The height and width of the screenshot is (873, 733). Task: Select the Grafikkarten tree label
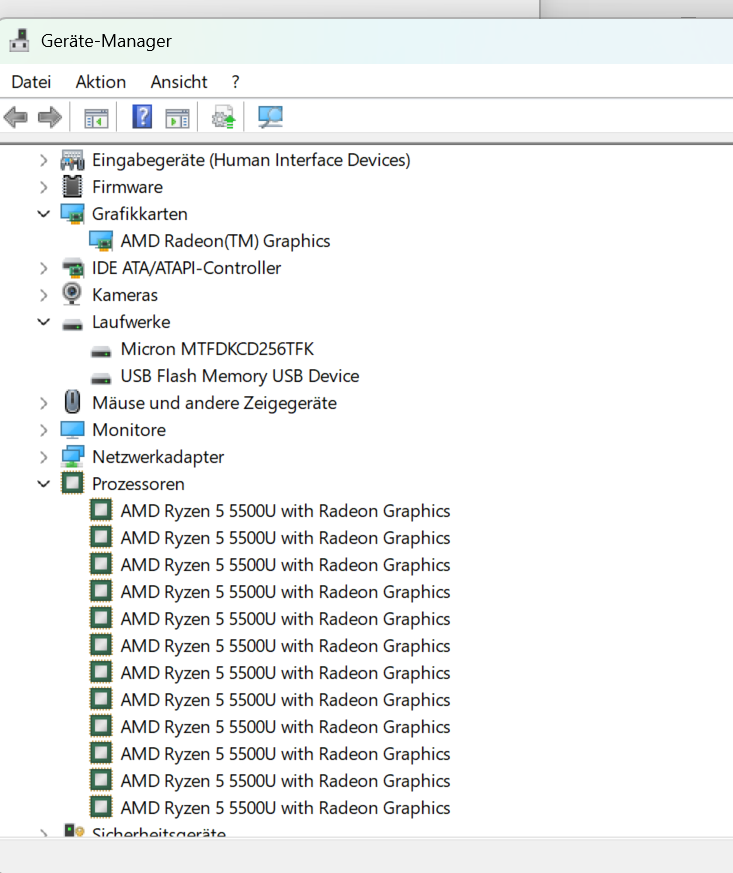tap(140, 214)
